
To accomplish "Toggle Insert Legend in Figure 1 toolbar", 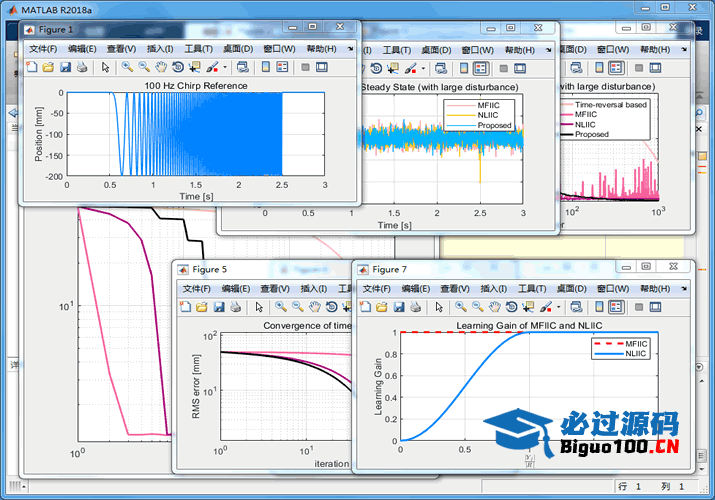I will [283, 67].
